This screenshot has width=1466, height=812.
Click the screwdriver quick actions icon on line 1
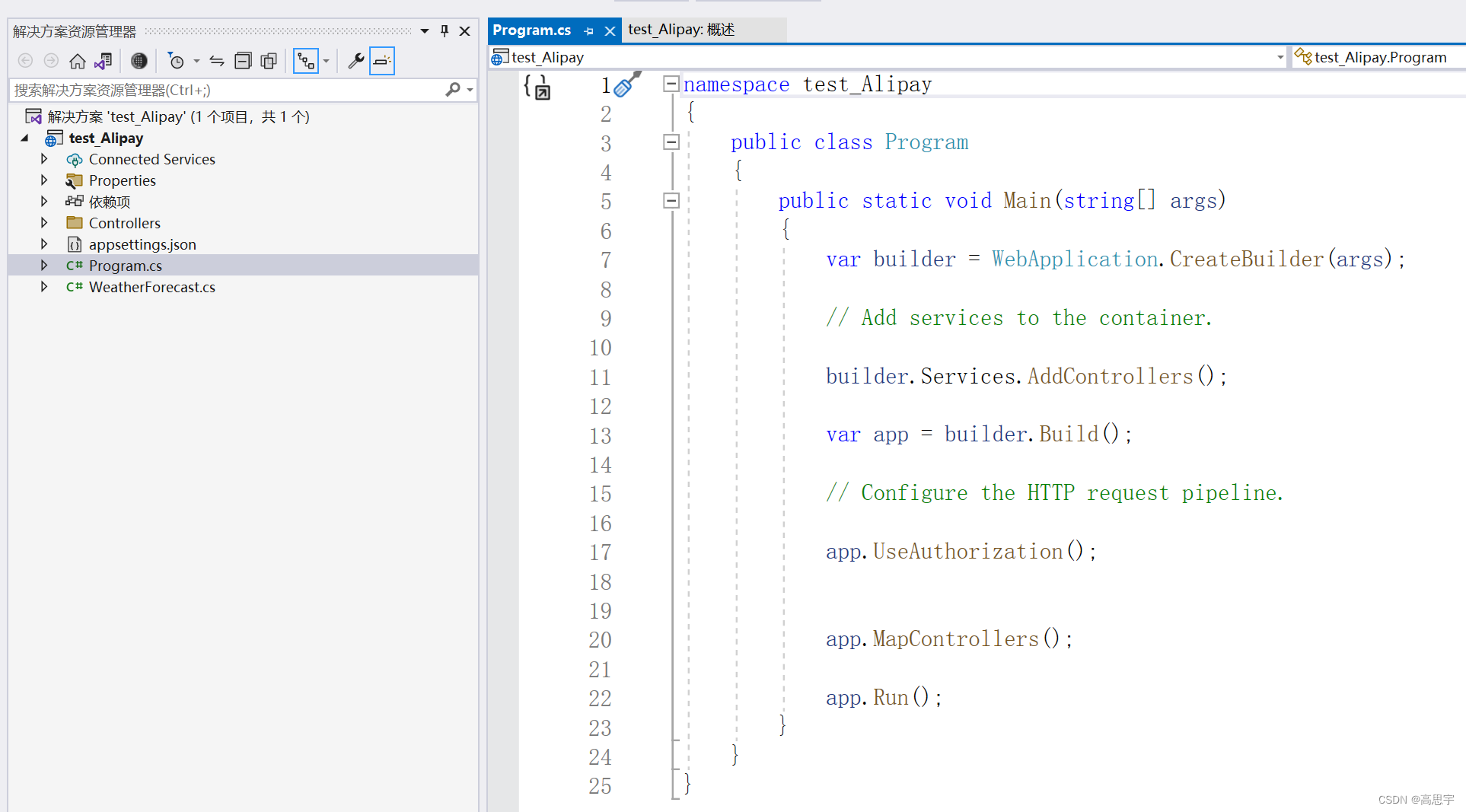coord(626,84)
